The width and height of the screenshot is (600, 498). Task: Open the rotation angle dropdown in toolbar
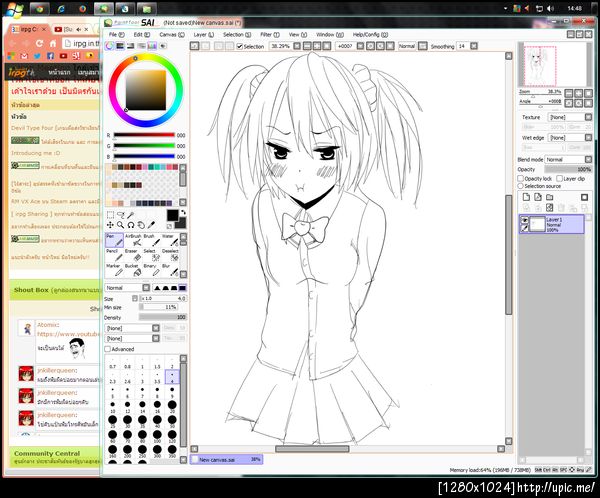pos(360,46)
